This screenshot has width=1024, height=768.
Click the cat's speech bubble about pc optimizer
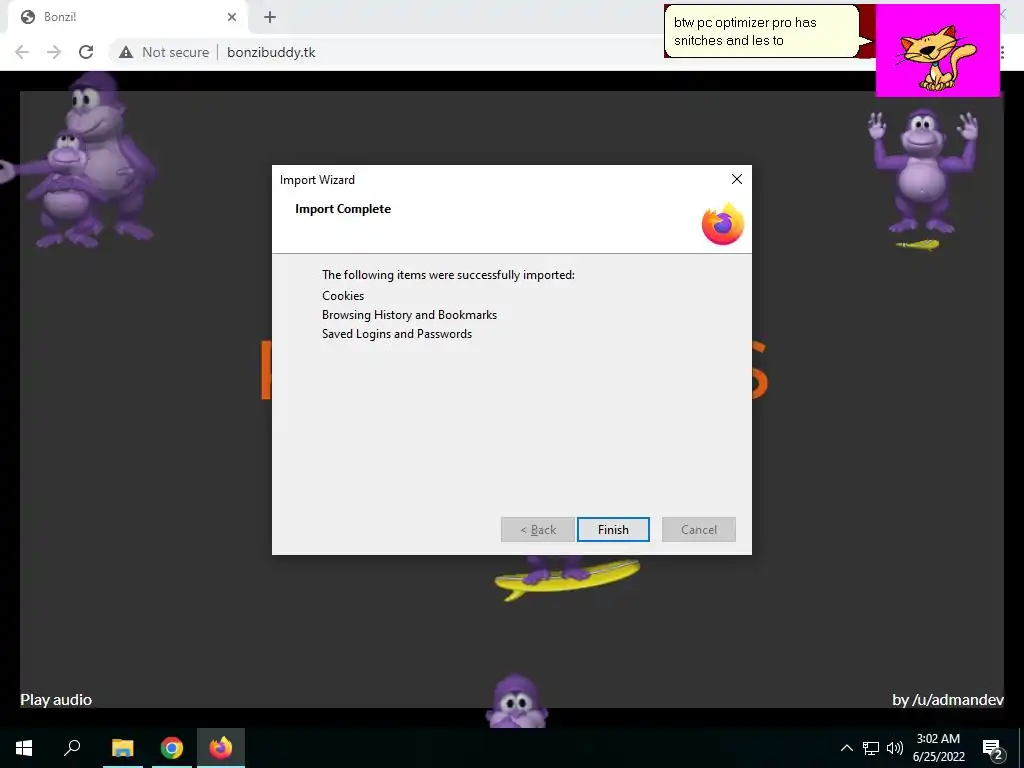tap(764, 31)
